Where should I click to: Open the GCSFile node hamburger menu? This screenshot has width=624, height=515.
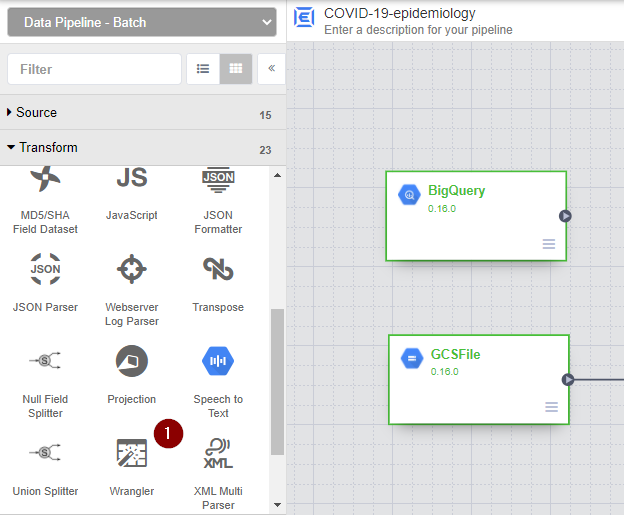pyautogui.click(x=552, y=407)
